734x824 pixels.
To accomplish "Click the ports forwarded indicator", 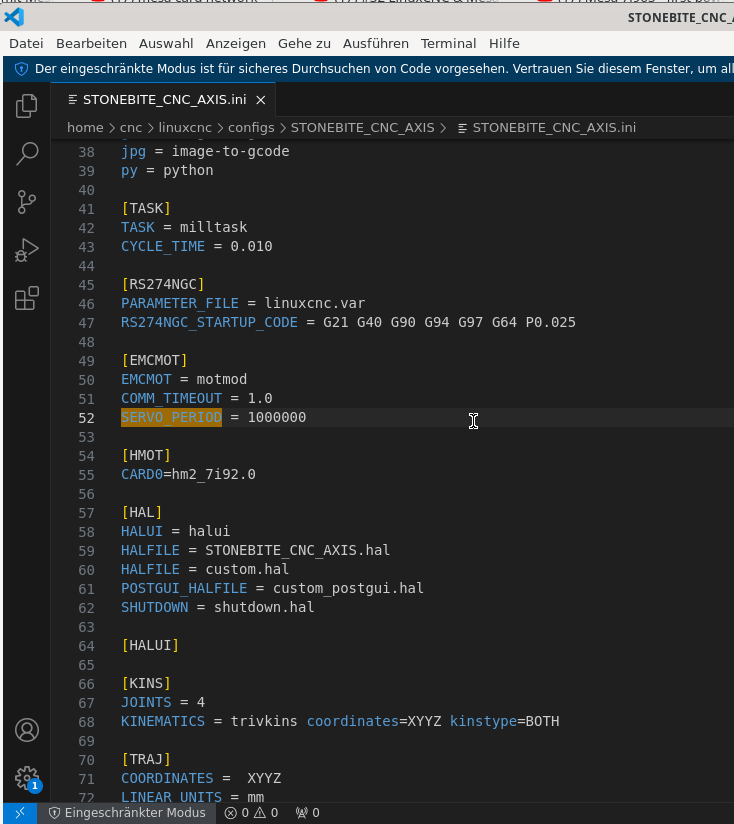I will [307, 813].
